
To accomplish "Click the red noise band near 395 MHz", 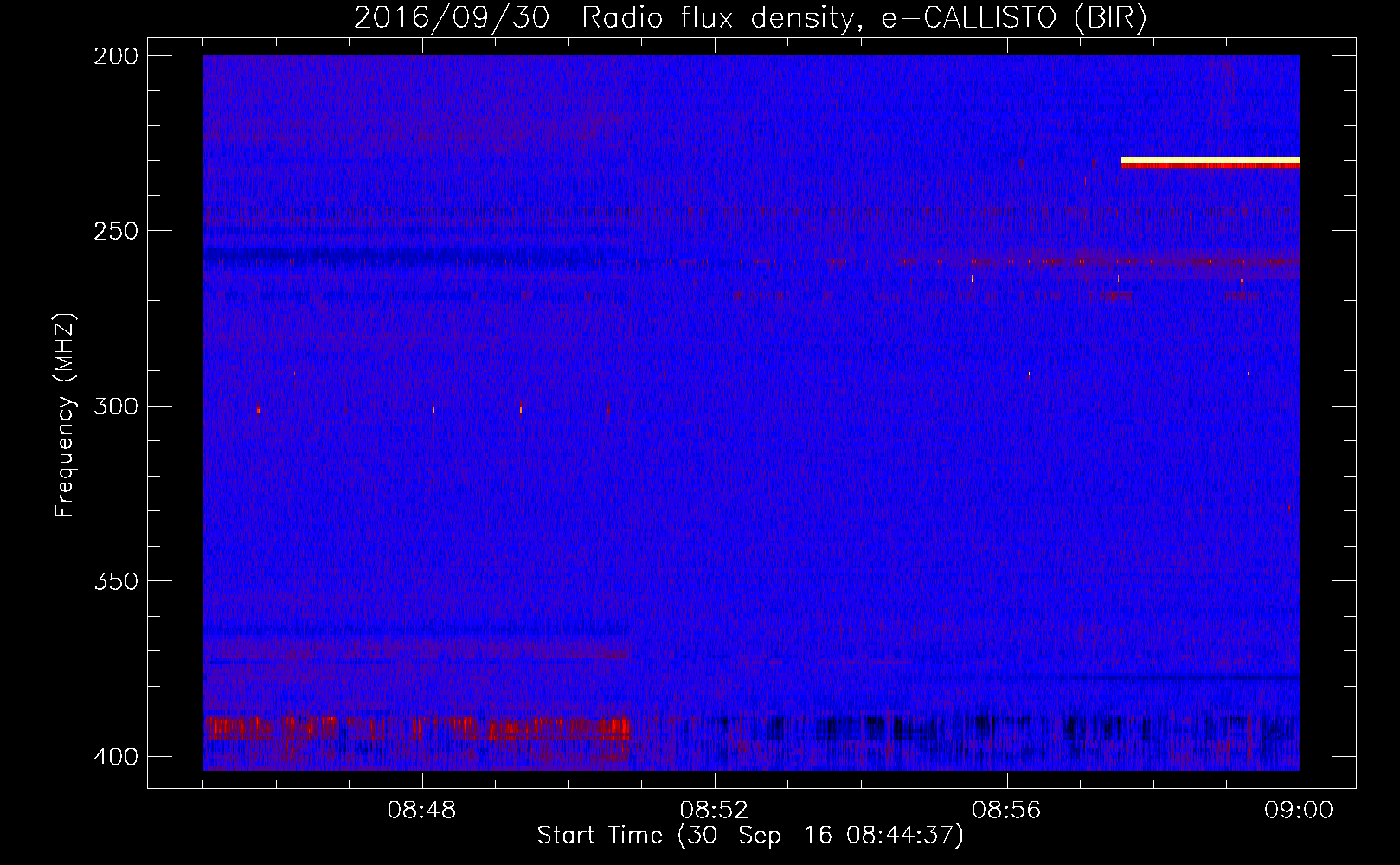I will click(417, 727).
